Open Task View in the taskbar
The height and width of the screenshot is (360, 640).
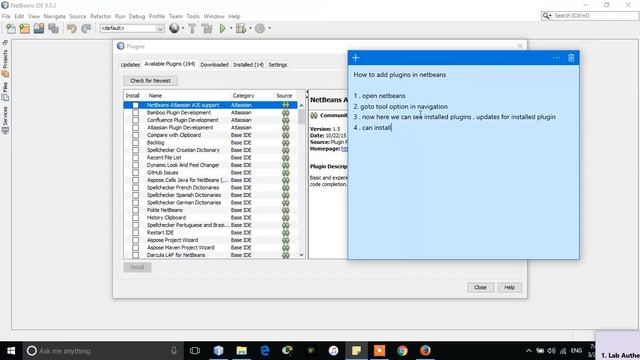point(195,351)
